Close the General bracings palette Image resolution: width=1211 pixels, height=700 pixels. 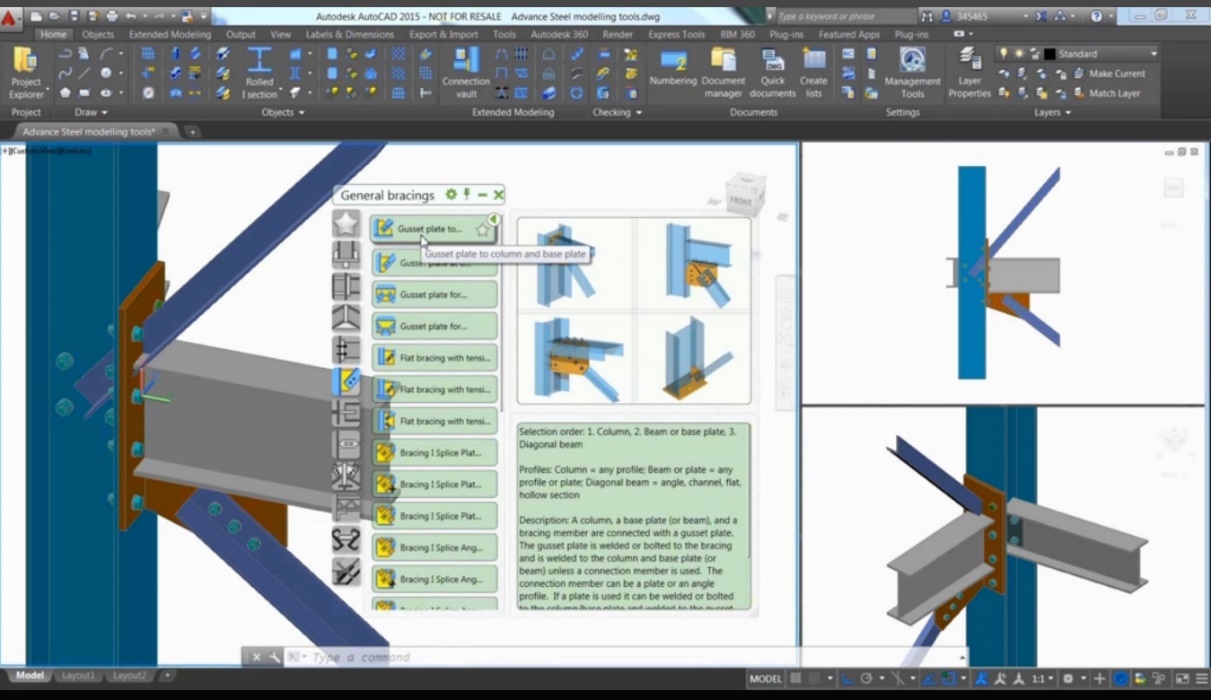498,194
